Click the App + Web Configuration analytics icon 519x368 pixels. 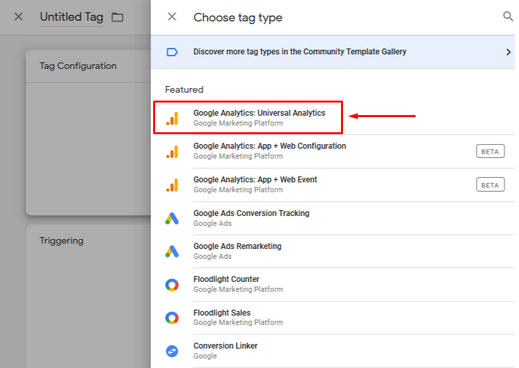coord(172,152)
